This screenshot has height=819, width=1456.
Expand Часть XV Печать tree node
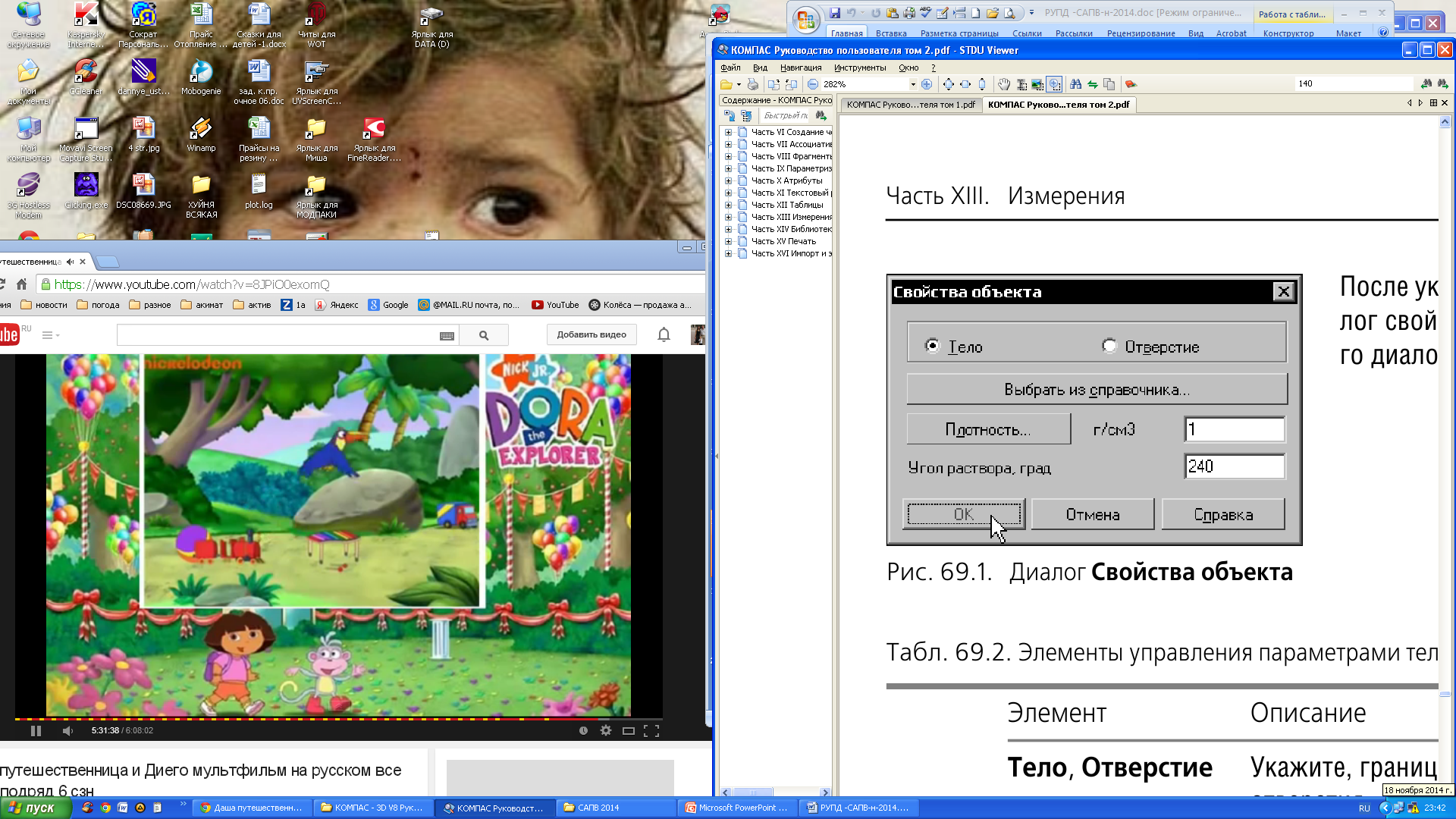728,241
